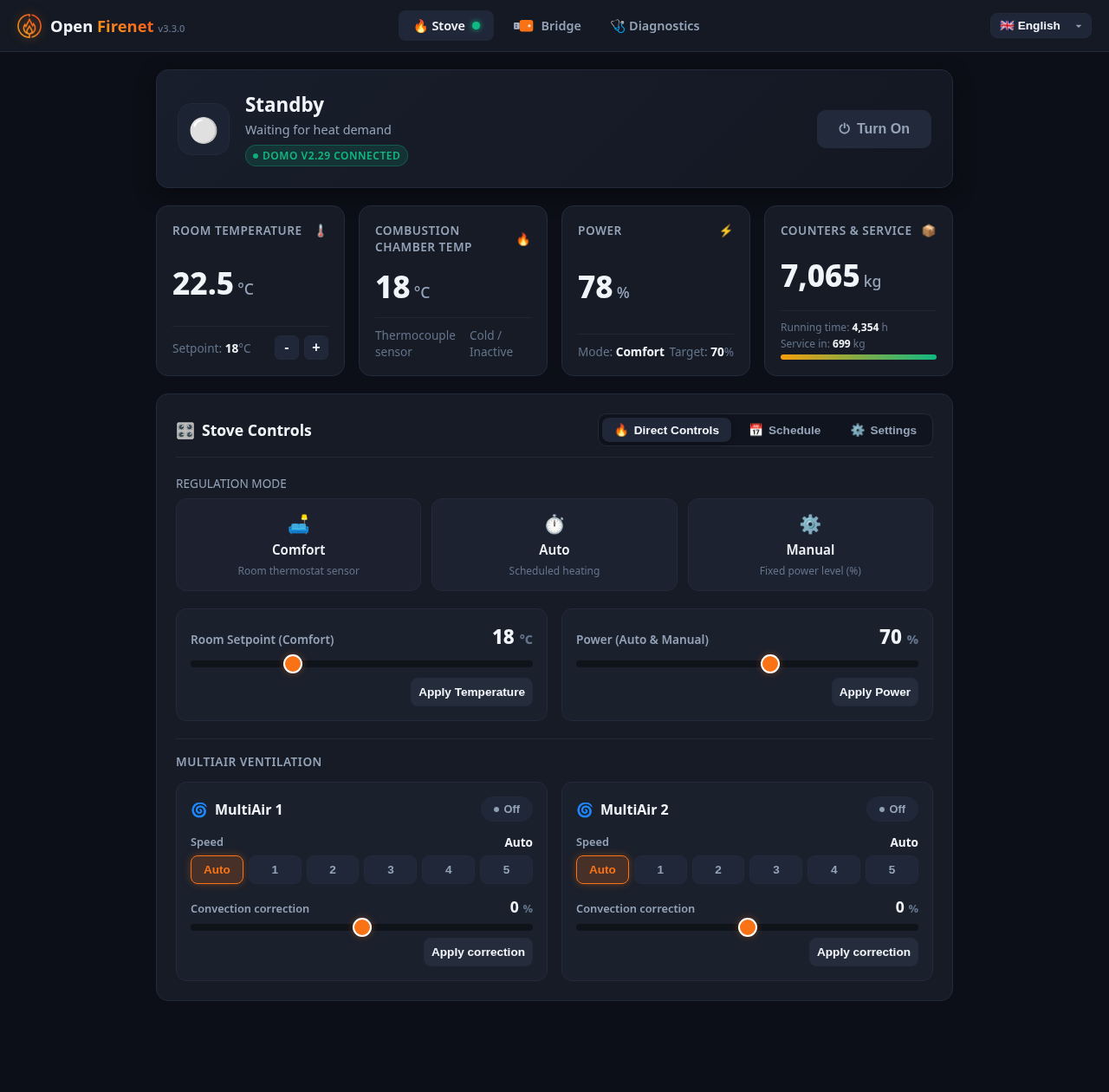1109x1092 pixels.
Task: Click the Stove Controls panel icon
Action: click(x=185, y=431)
